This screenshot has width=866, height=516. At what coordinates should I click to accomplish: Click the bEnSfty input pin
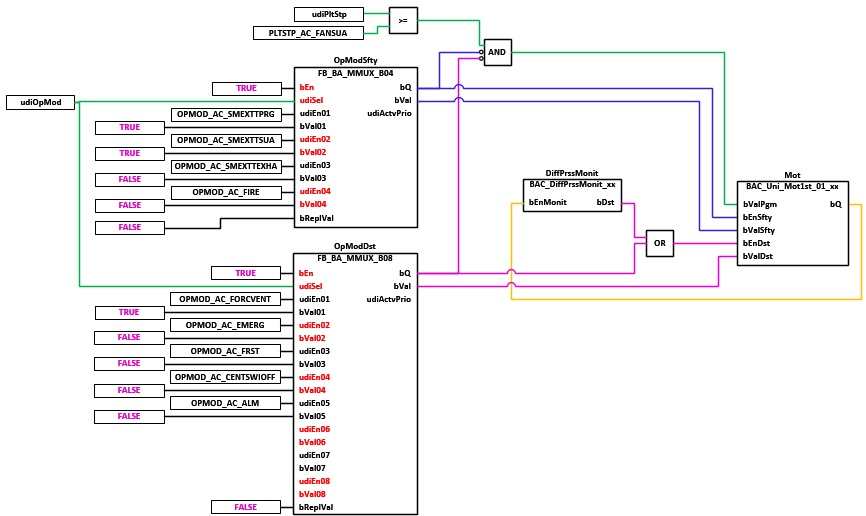point(758,217)
